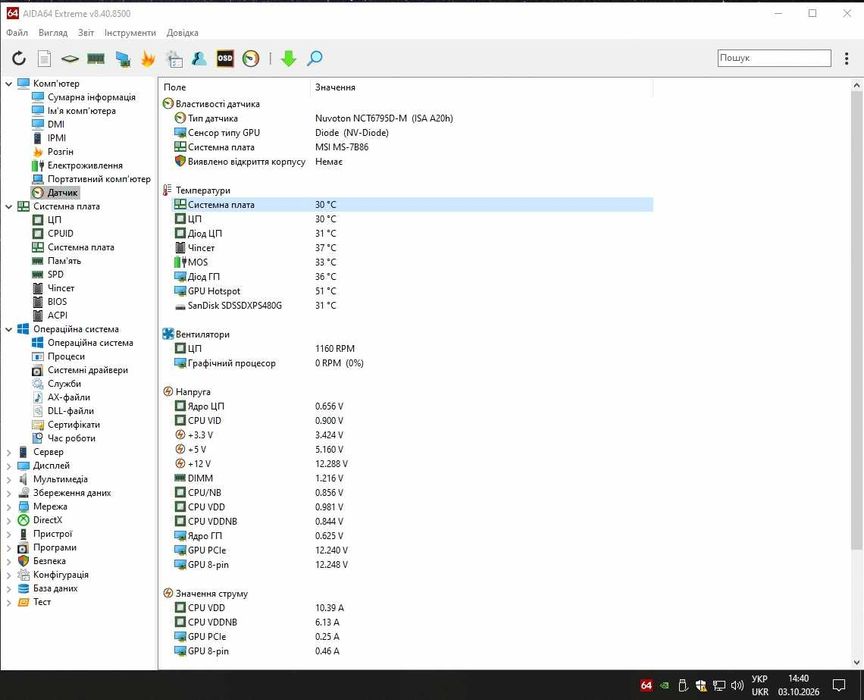
Task: Click the Пошук search field
Action: pyautogui.click(x=774, y=58)
